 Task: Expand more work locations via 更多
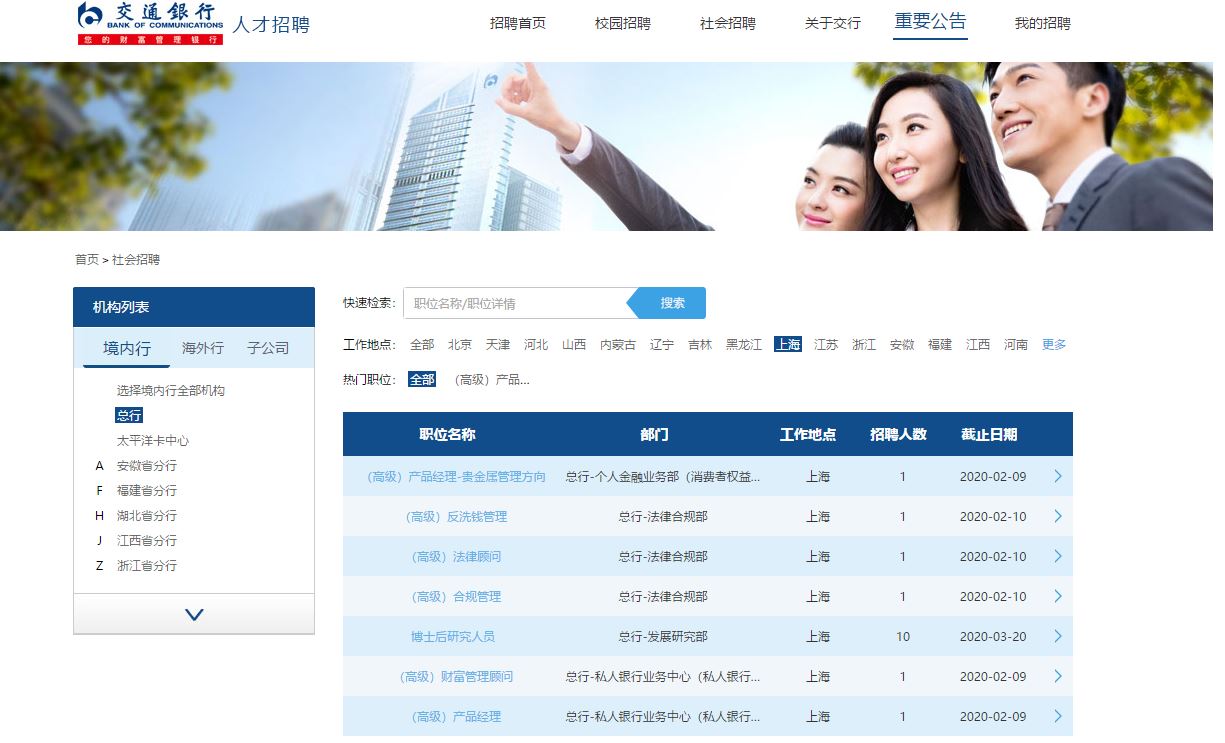(1054, 344)
